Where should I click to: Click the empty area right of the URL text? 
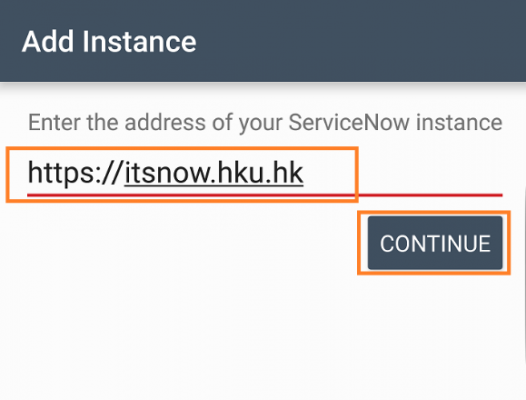[x=403, y=173]
